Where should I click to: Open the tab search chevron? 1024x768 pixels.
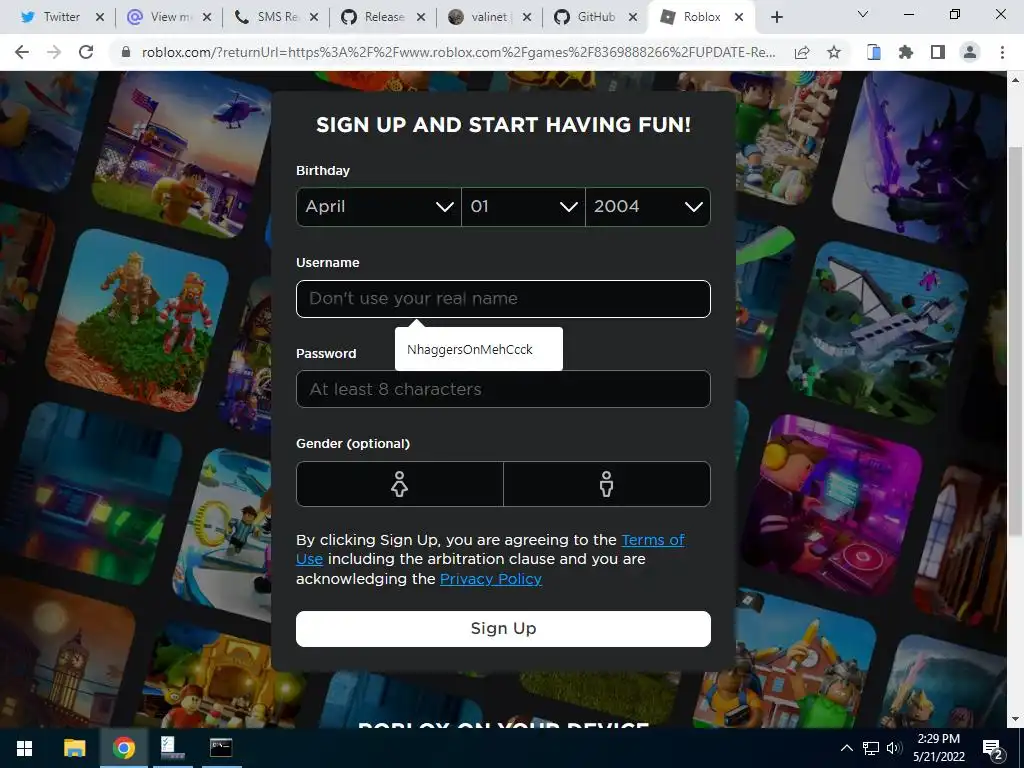tap(863, 14)
